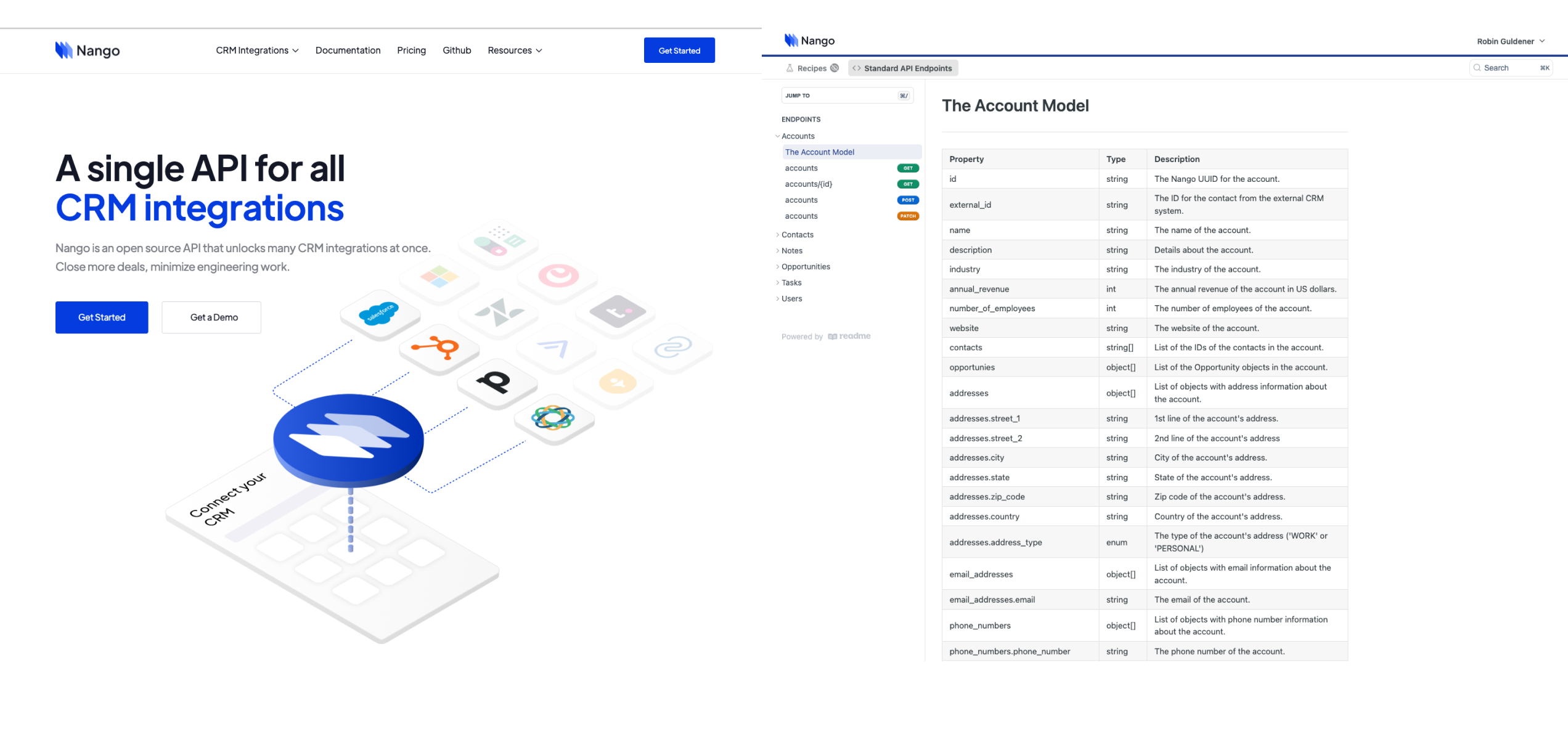Open the Robin Guldener account dropdown
This screenshot has height=731, width=1568.
tap(1510, 41)
